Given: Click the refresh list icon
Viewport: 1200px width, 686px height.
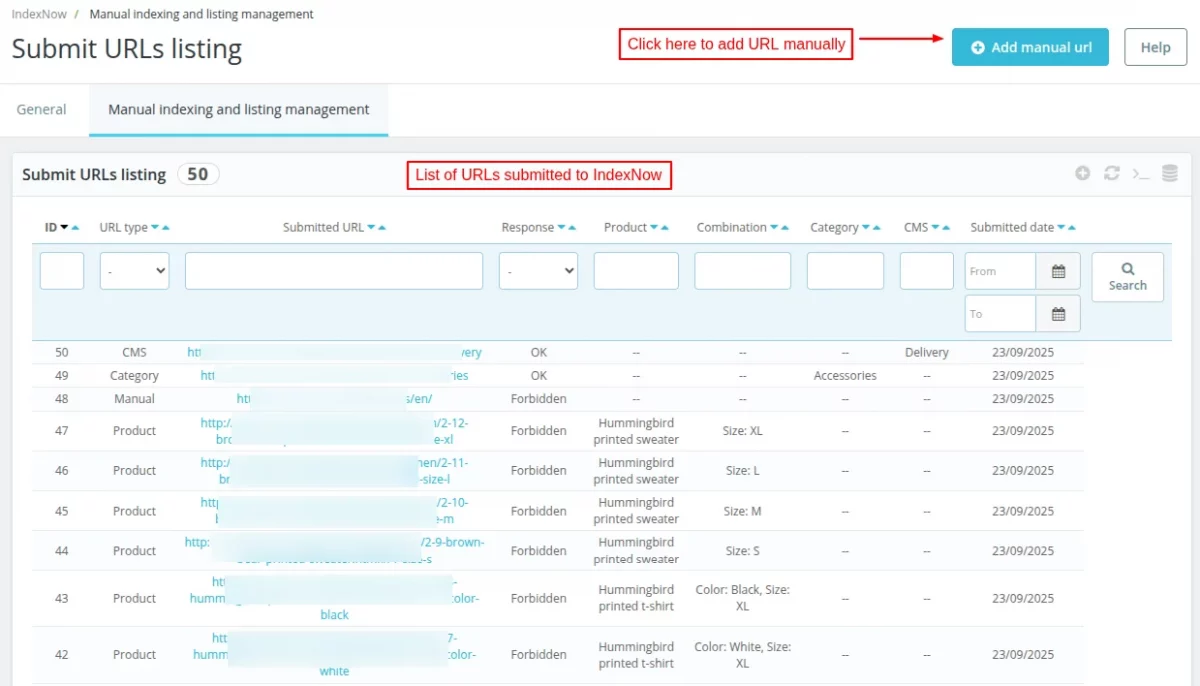Looking at the screenshot, I should [x=1111, y=173].
